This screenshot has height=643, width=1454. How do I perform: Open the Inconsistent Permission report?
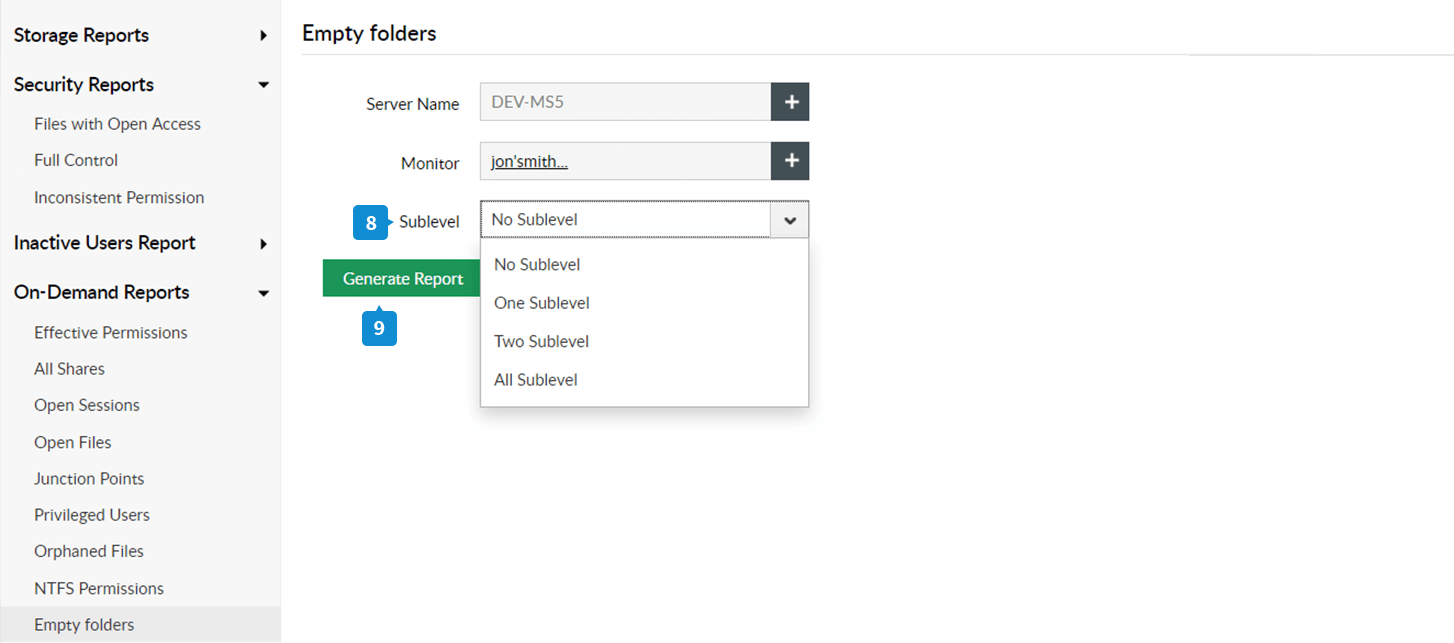[119, 198]
